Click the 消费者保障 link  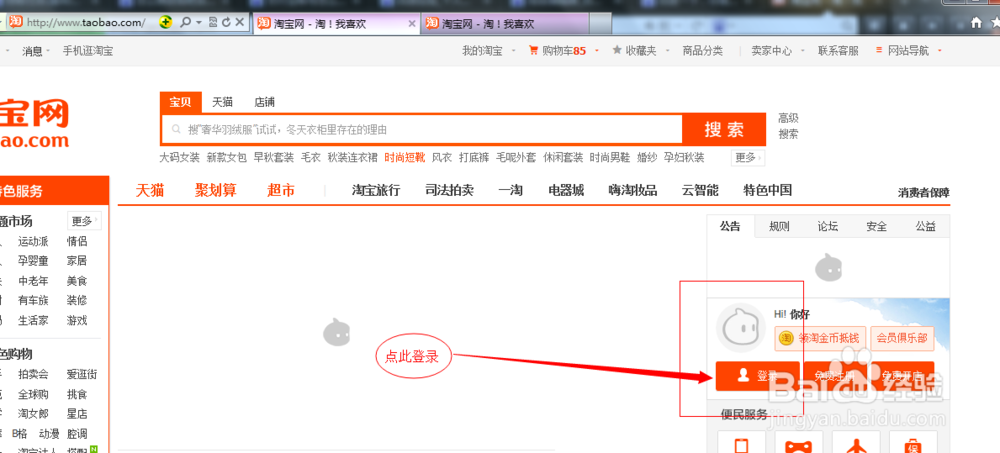923,193
